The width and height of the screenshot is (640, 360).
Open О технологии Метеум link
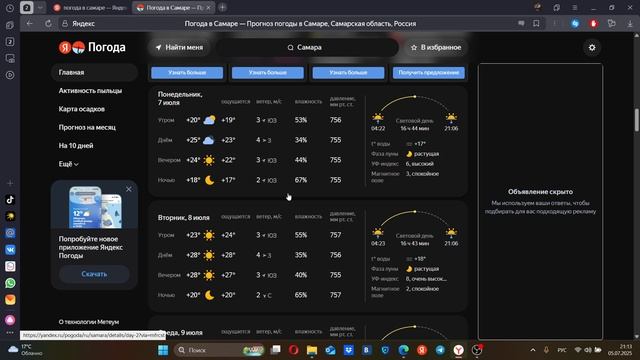tap(89, 322)
